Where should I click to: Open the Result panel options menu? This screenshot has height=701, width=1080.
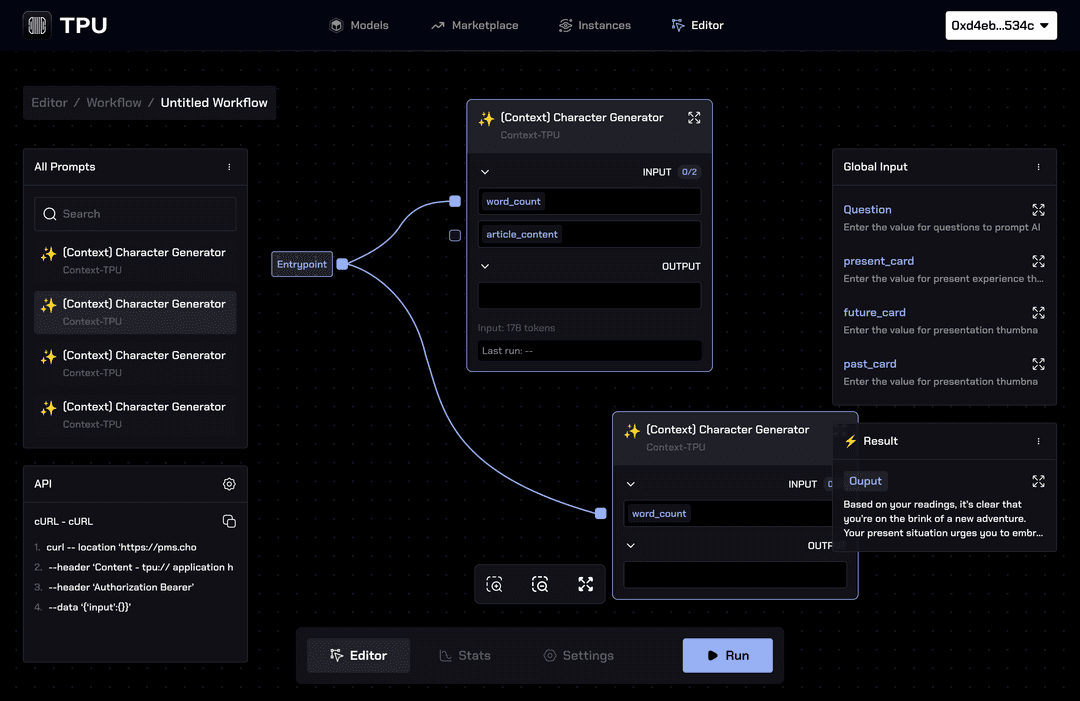1039,441
